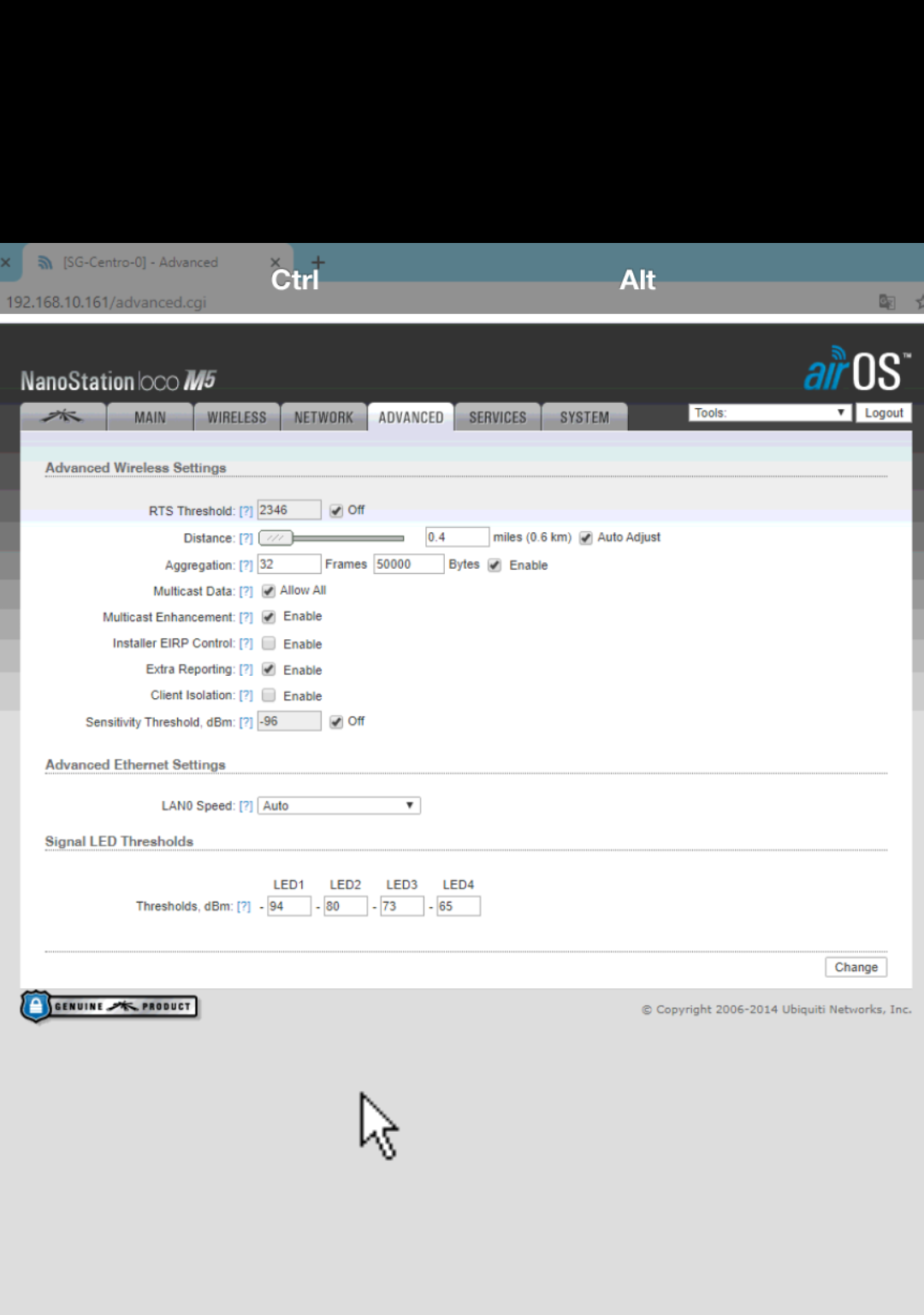This screenshot has width=924, height=1315.
Task: Open the Tools dropdown
Action: (770, 412)
